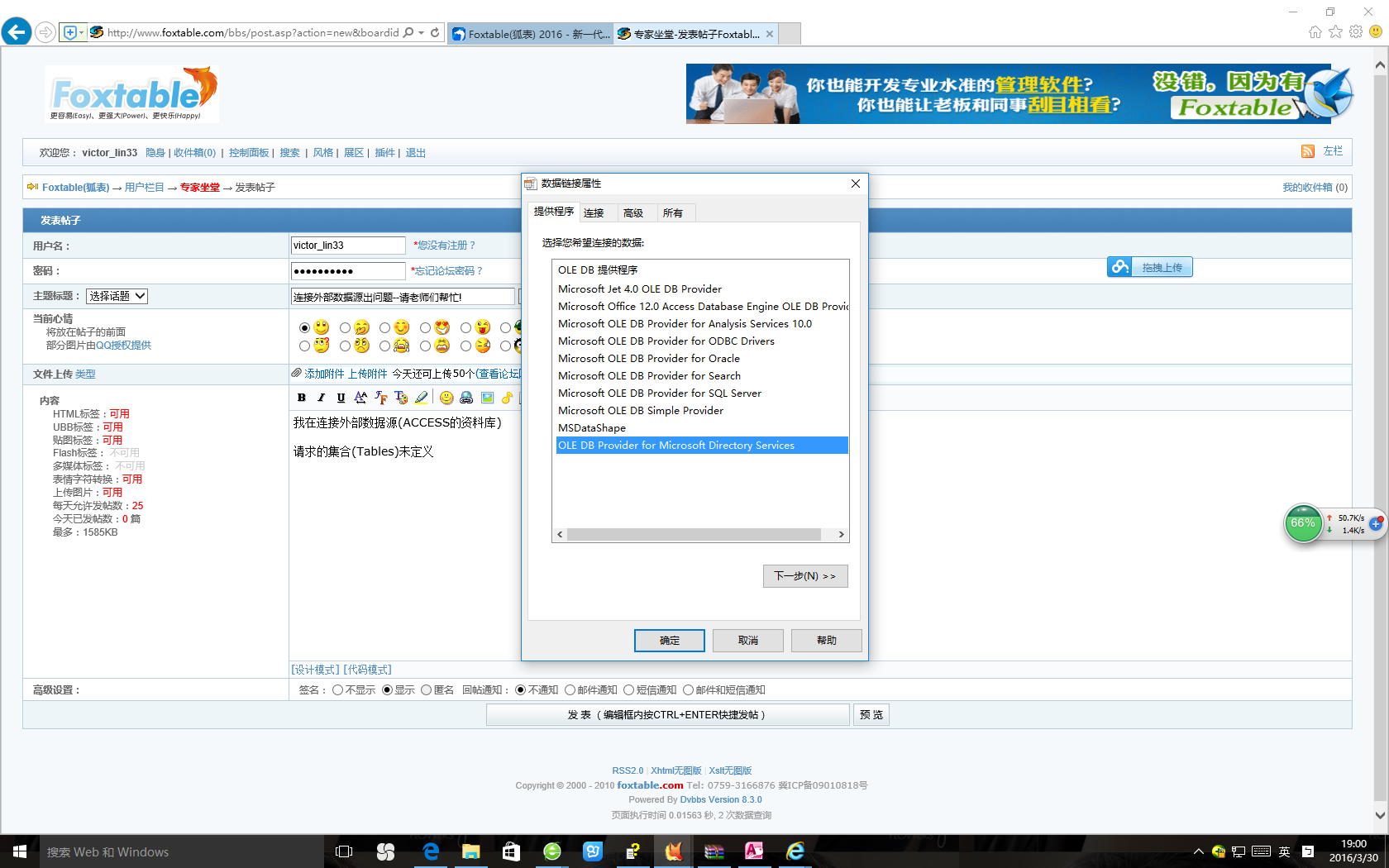Open the Windows Store taskbar icon
The width and height of the screenshot is (1389, 868).
[x=512, y=851]
